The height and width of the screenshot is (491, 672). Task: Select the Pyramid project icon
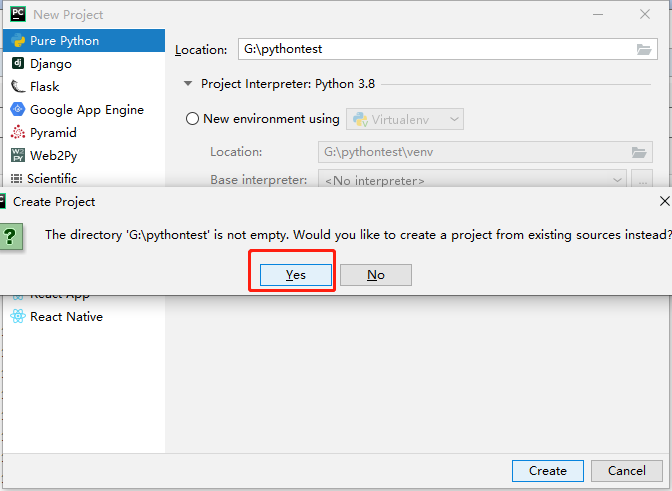pos(18,133)
